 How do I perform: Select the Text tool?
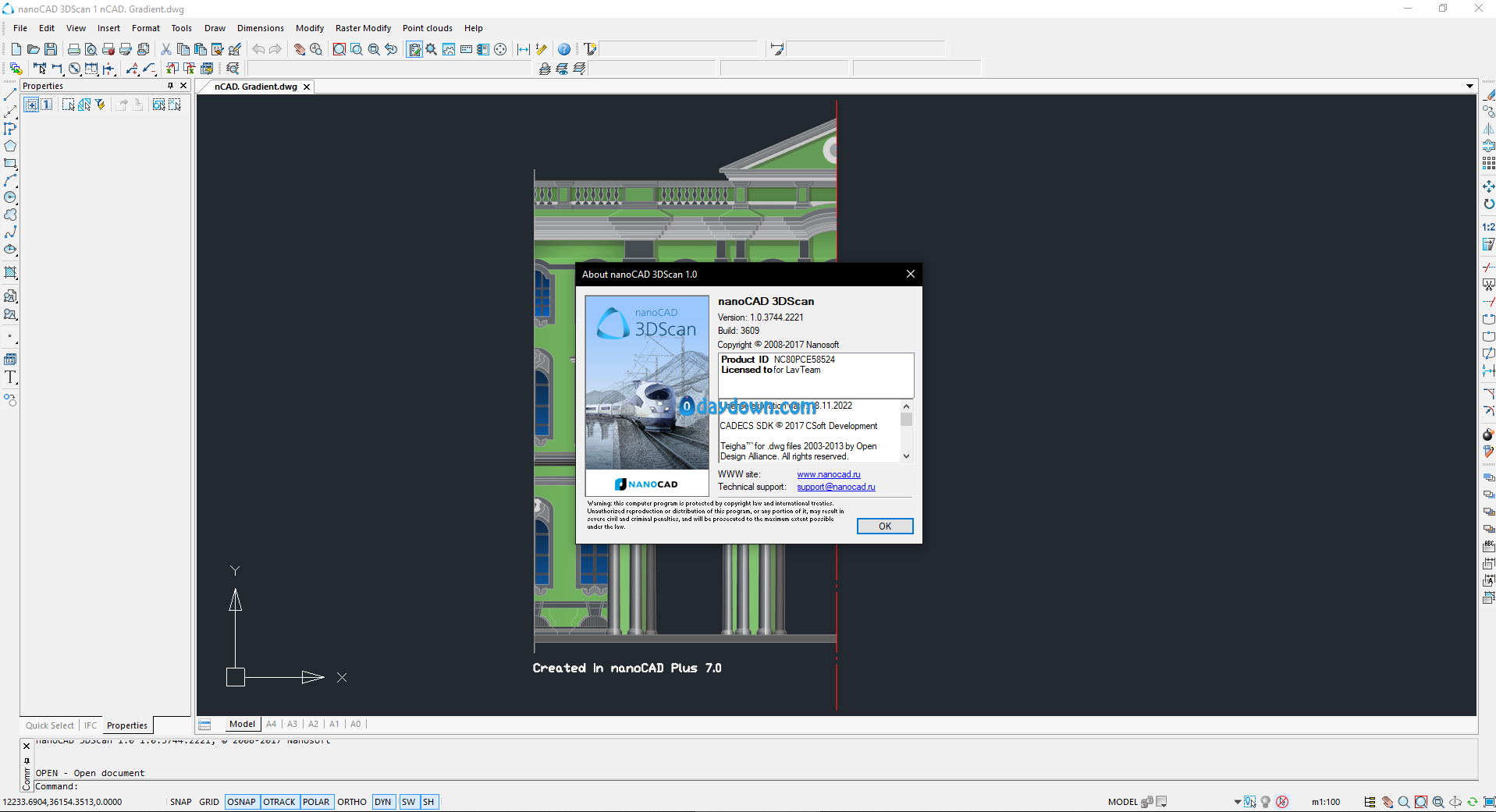tap(10, 378)
